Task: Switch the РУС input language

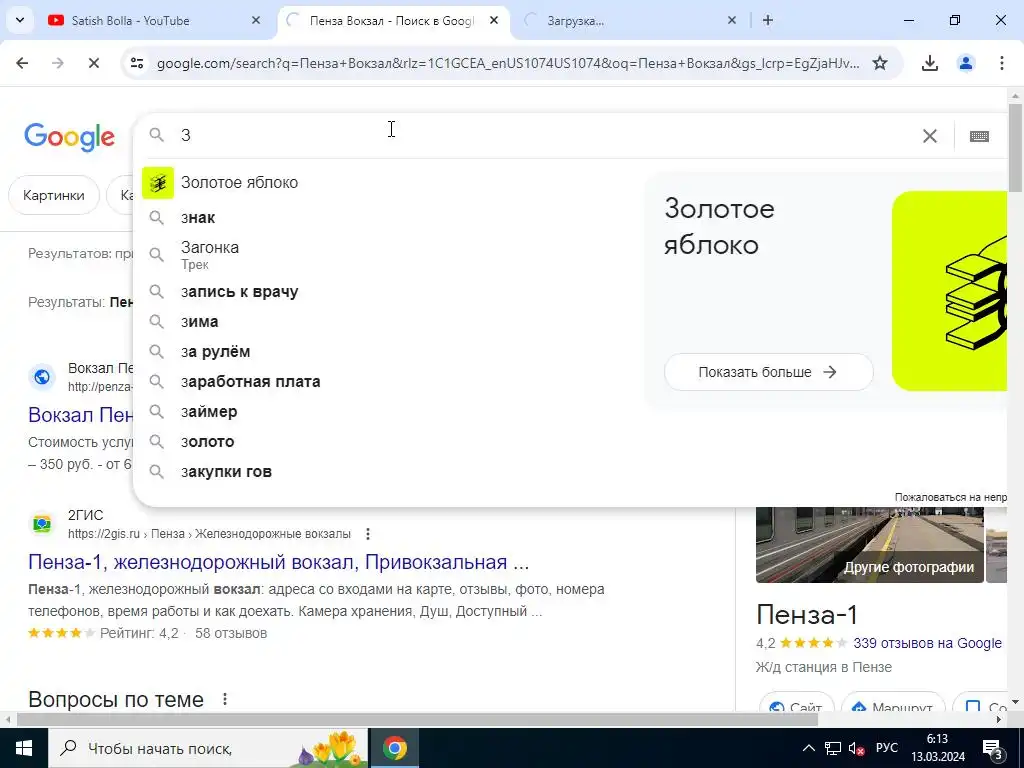Action: coord(887,748)
